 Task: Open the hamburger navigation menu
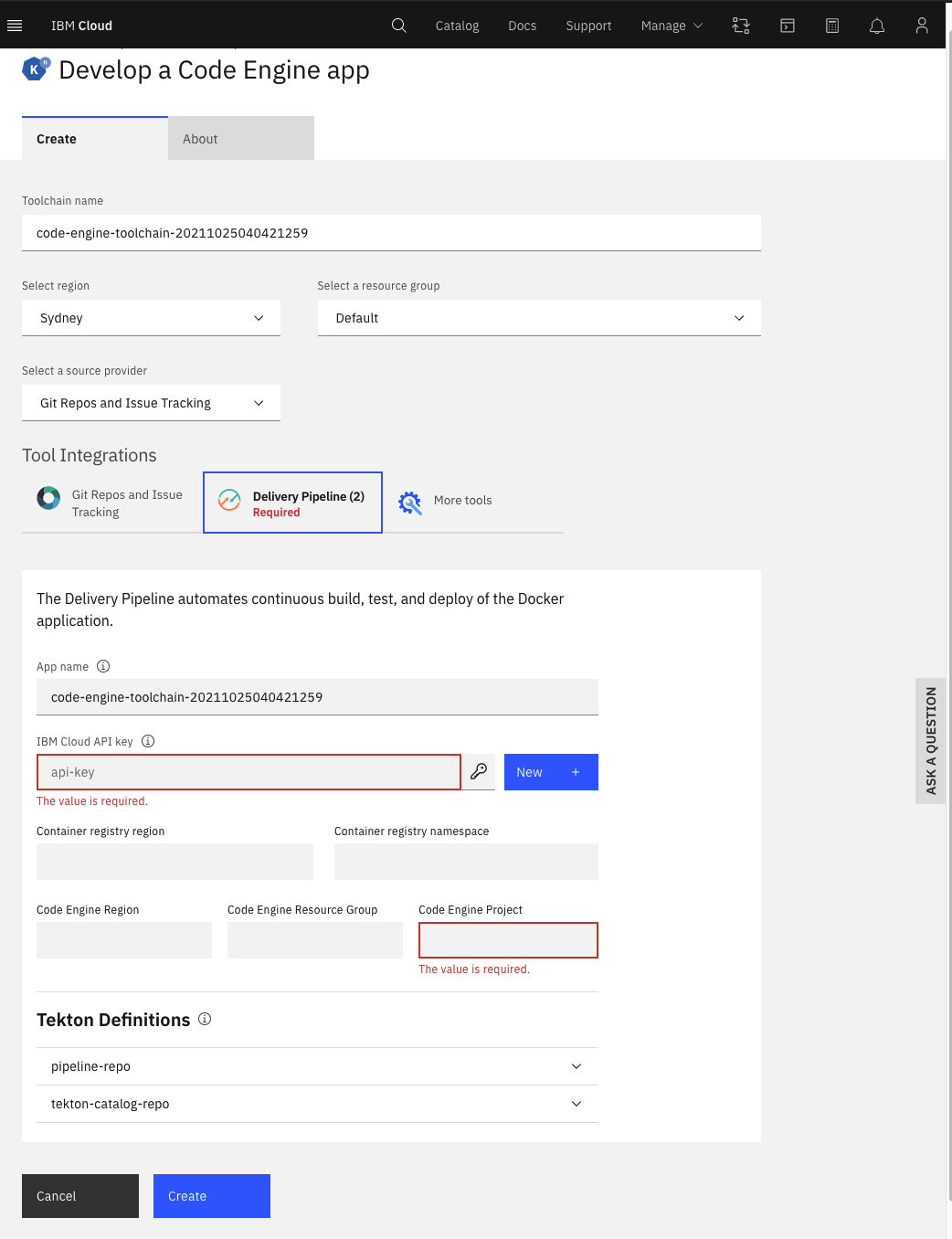click(x=15, y=26)
